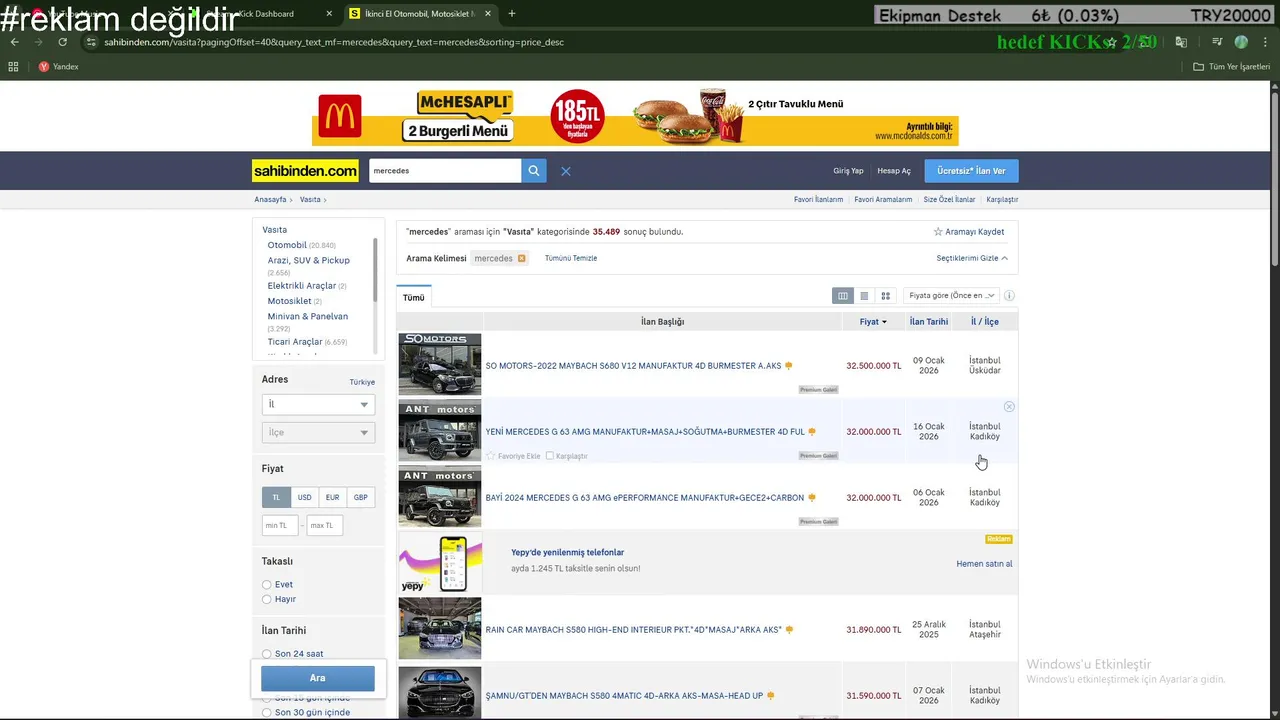Image resolution: width=1280 pixels, height=720 pixels.
Task: Click Favoriye Ekle star on G 63 listing
Action: [491, 456]
